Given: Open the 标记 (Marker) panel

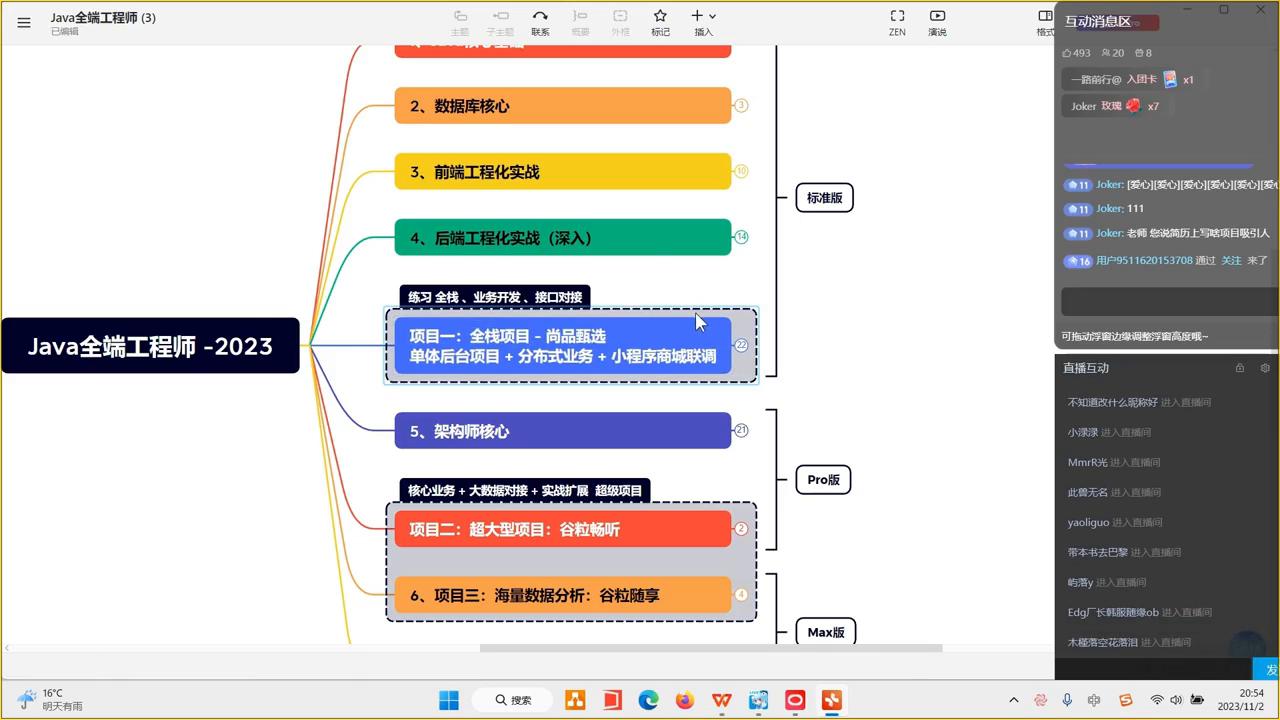Looking at the screenshot, I should [660, 20].
